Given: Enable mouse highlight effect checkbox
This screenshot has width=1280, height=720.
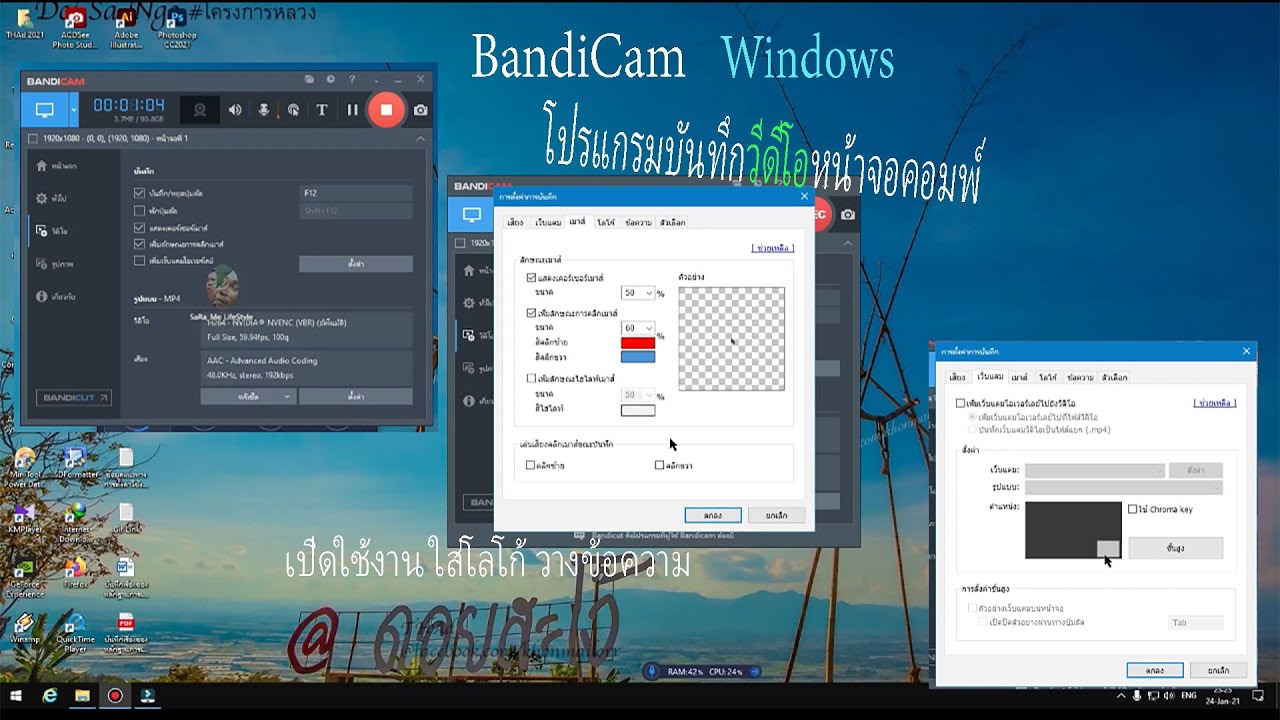Looking at the screenshot, I should tap(531, 379).
